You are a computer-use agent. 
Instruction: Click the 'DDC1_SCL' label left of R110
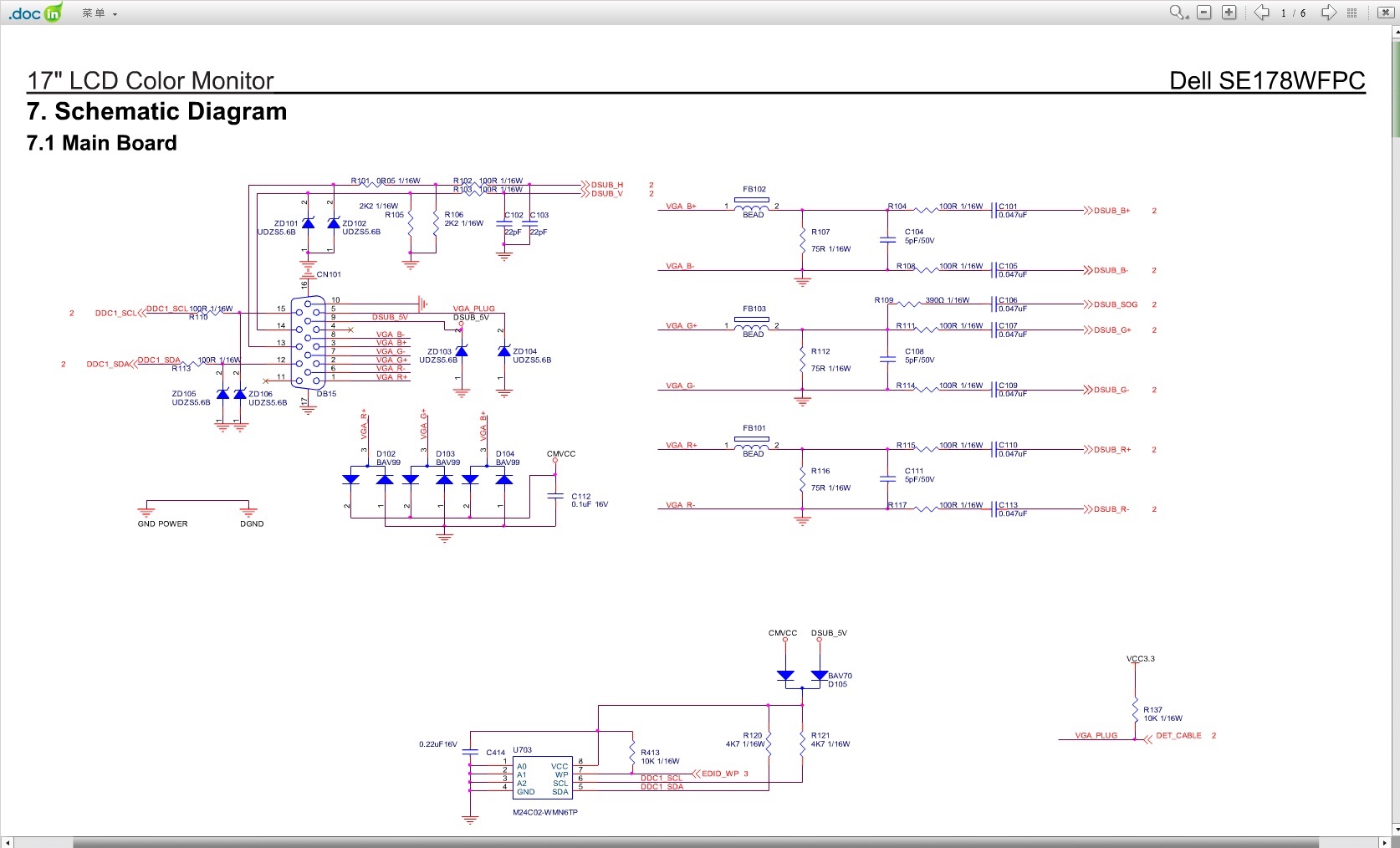coord(167,309)
